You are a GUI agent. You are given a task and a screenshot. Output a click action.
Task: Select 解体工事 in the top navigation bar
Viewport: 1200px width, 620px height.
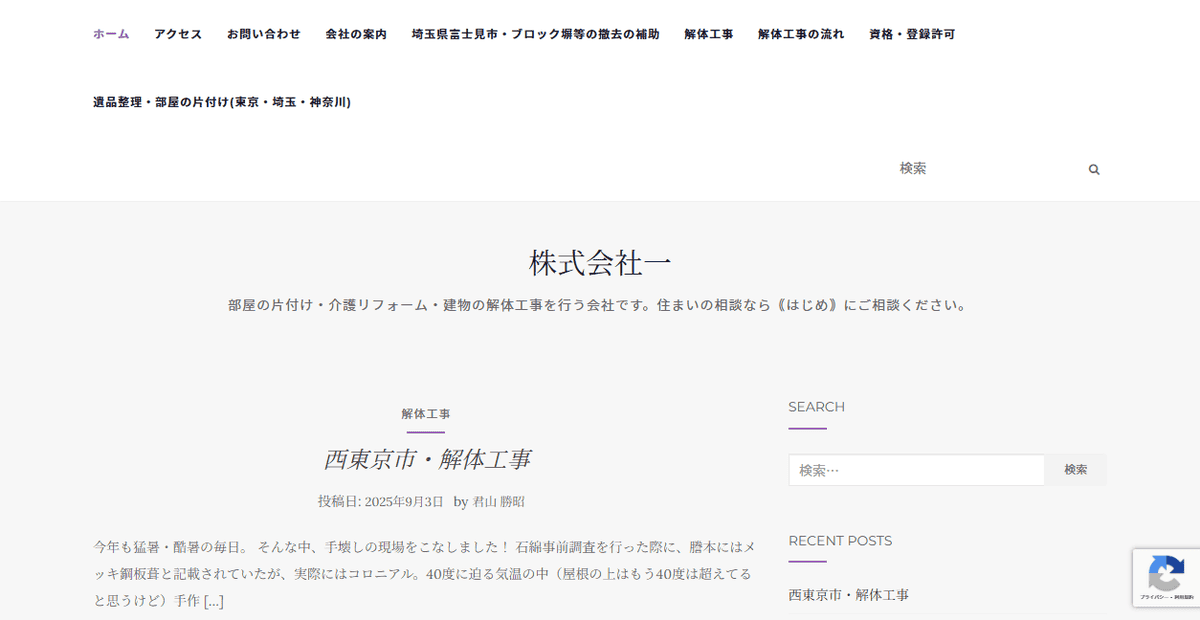tap(708, 34)
